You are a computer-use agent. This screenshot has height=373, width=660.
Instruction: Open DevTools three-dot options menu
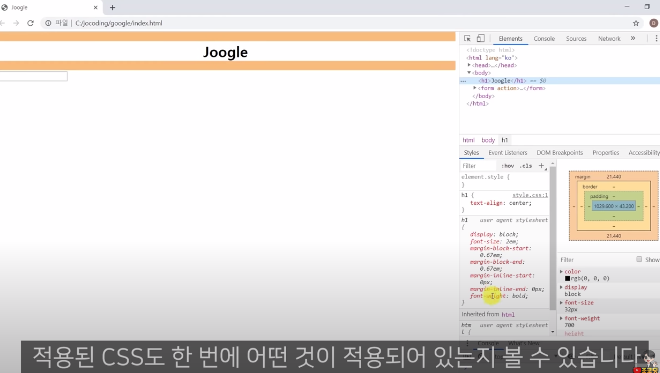[656, 38]
